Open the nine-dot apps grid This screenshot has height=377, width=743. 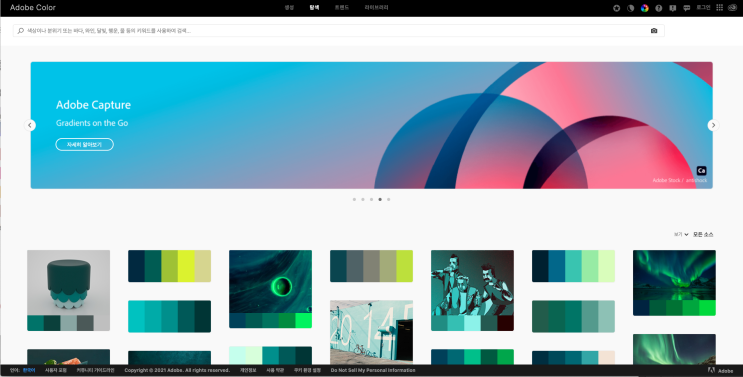pyautogui.click(x=719, y=8)
